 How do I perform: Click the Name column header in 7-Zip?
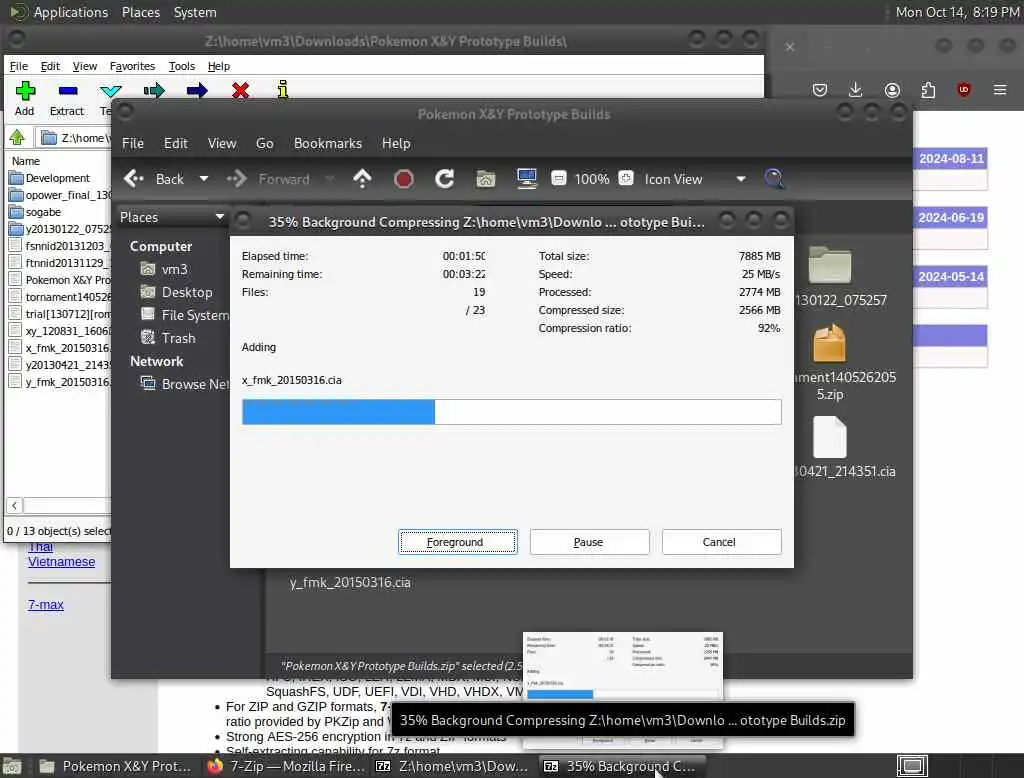[x=26, y=161]
